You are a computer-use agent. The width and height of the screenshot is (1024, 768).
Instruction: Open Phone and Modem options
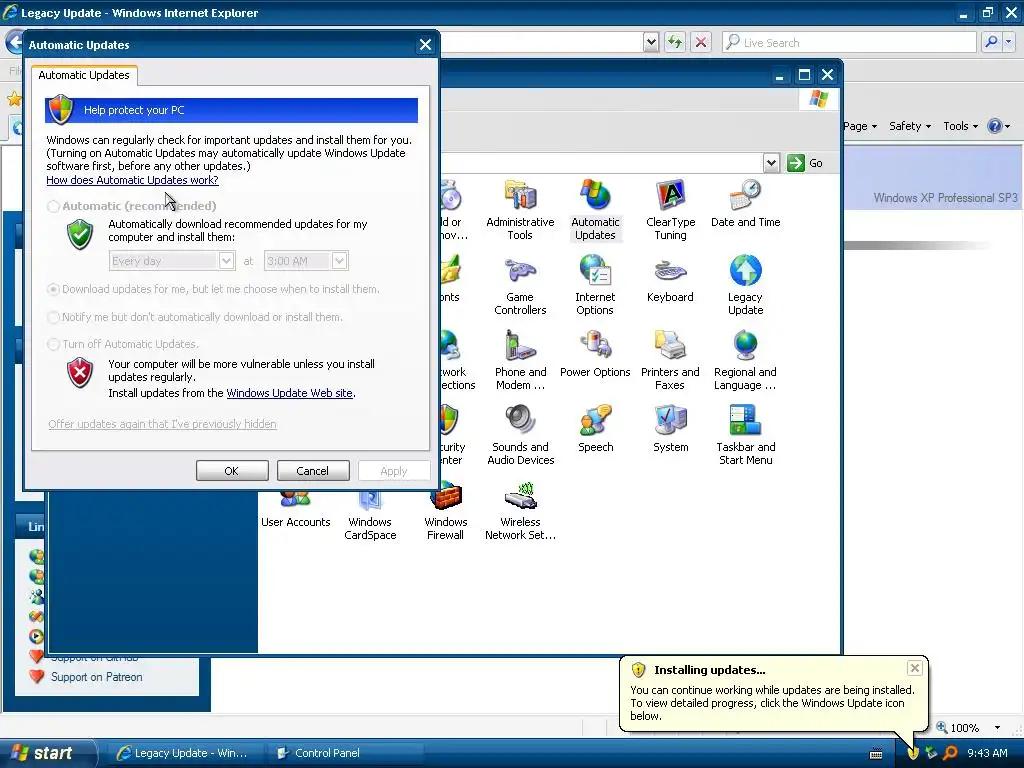click(520, 360)
